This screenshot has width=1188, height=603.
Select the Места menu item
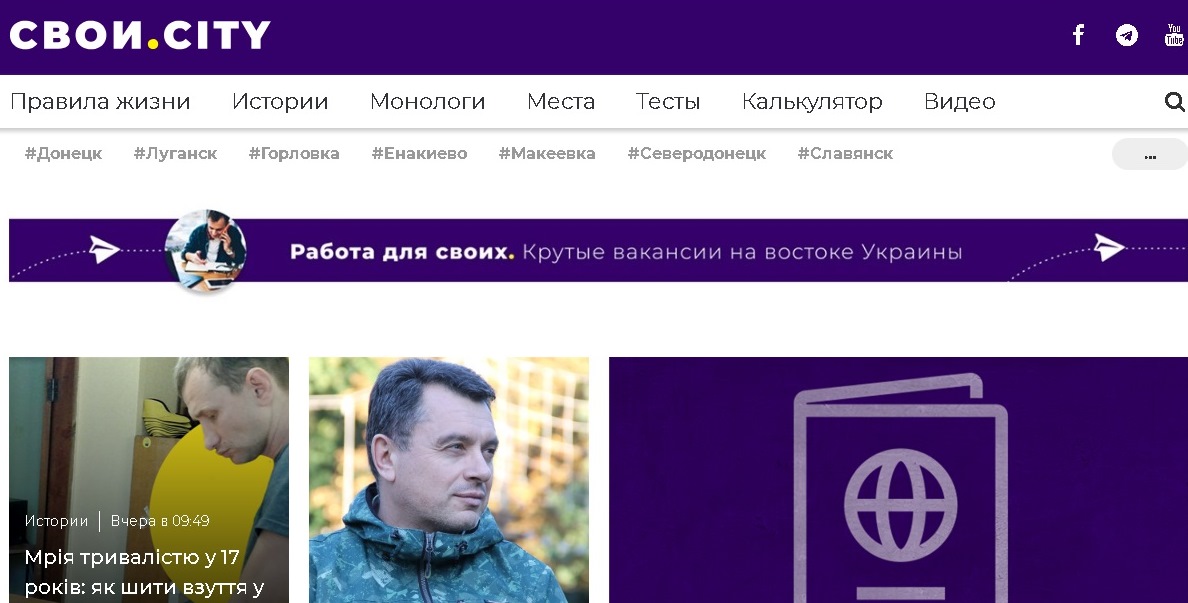[x=561, y=102]
